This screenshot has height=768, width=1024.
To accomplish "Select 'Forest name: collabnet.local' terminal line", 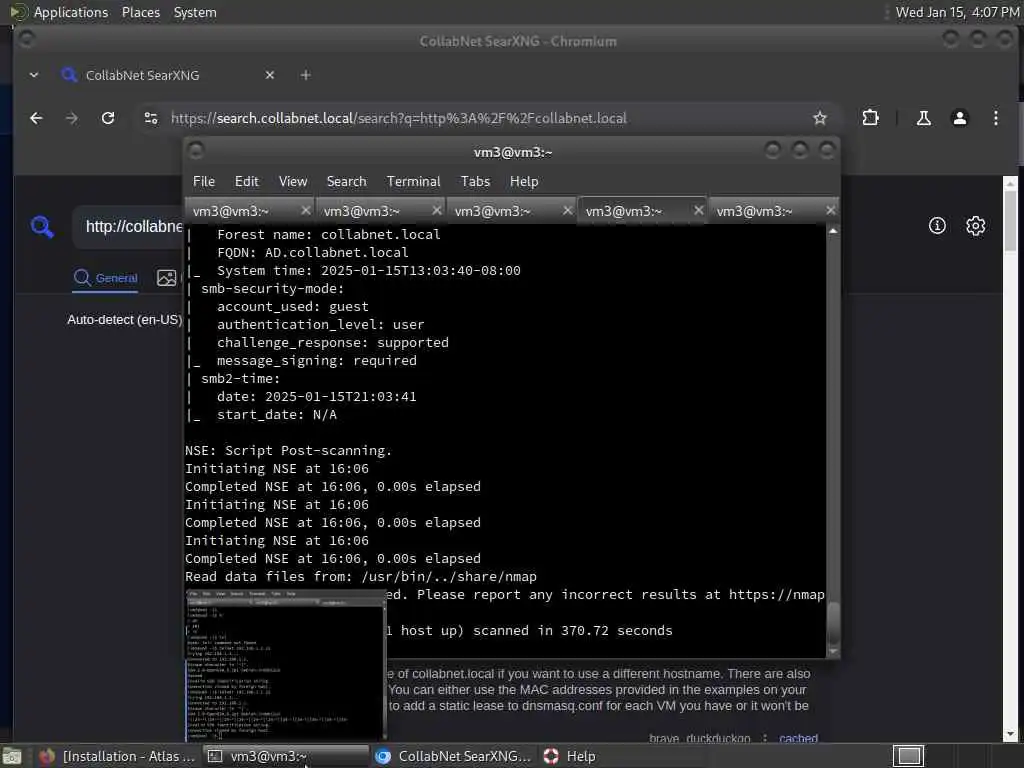I will tap(328, 234).
